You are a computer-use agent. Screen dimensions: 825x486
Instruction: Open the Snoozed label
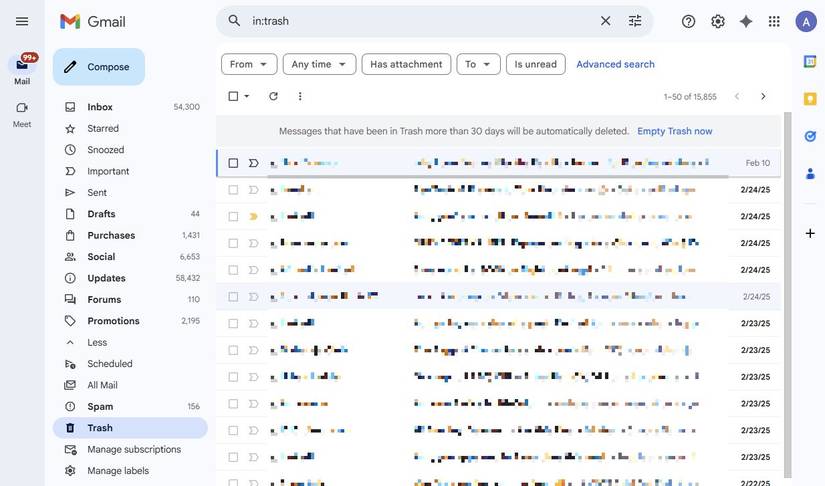click(x=130, y=150)
